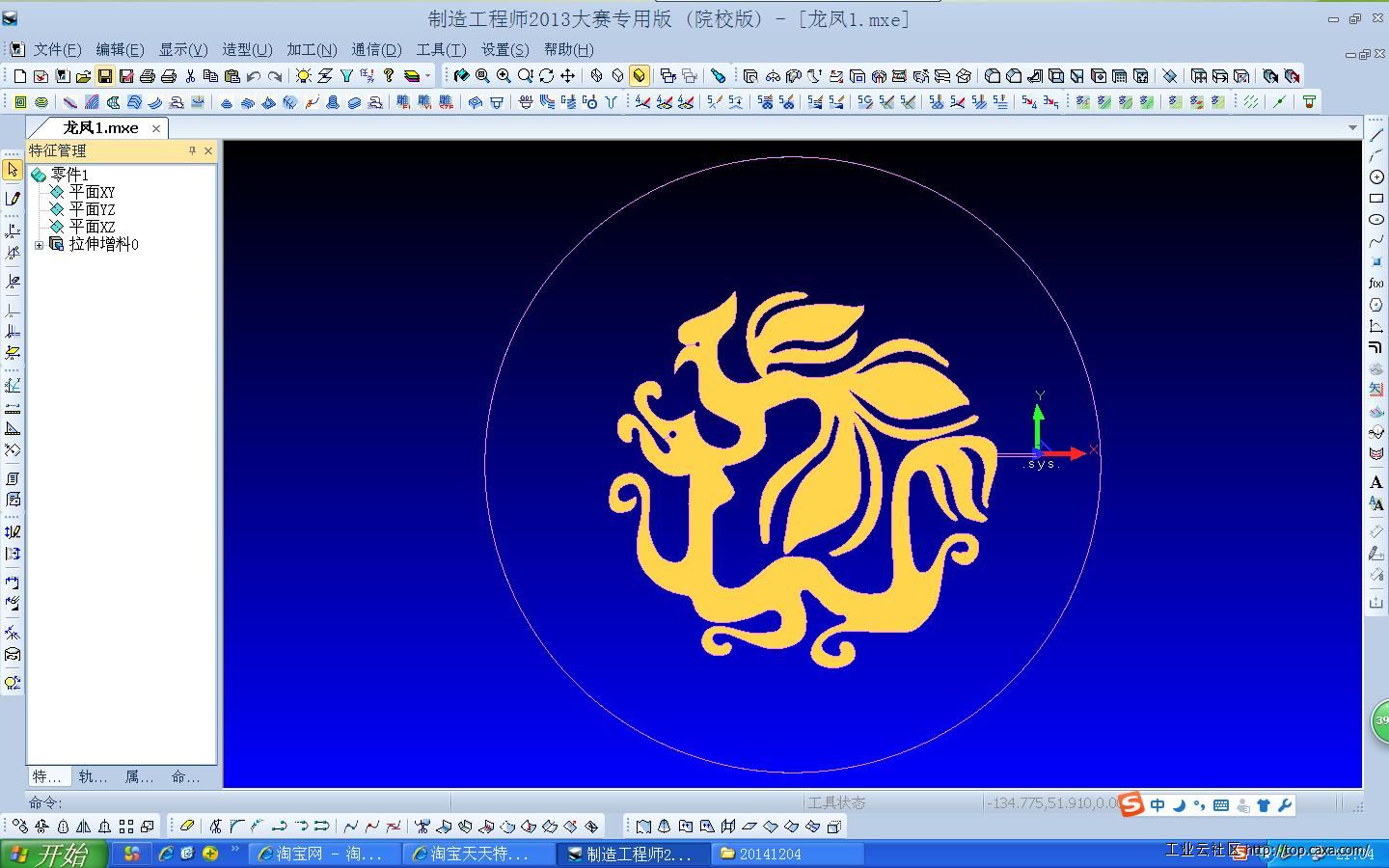Click the array grid icon in bottom toolbar
Screen dimensions: 1389x868
pyautogui.click(x=126, y=826)
